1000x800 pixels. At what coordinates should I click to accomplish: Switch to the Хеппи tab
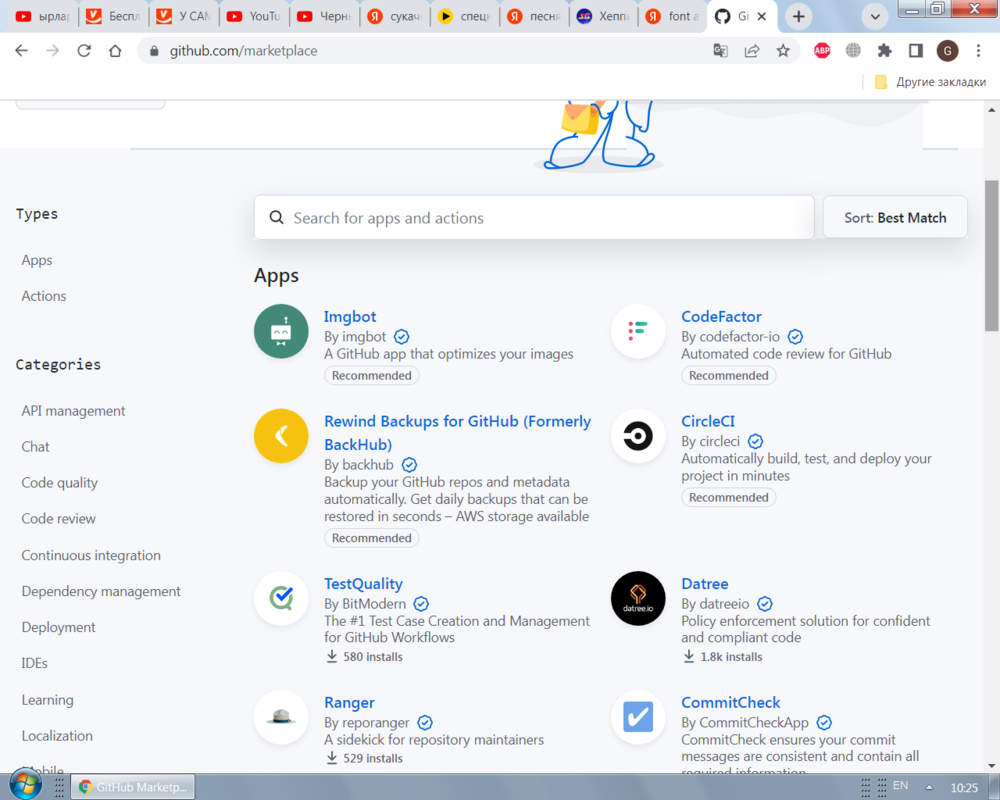tap(603, 17)
